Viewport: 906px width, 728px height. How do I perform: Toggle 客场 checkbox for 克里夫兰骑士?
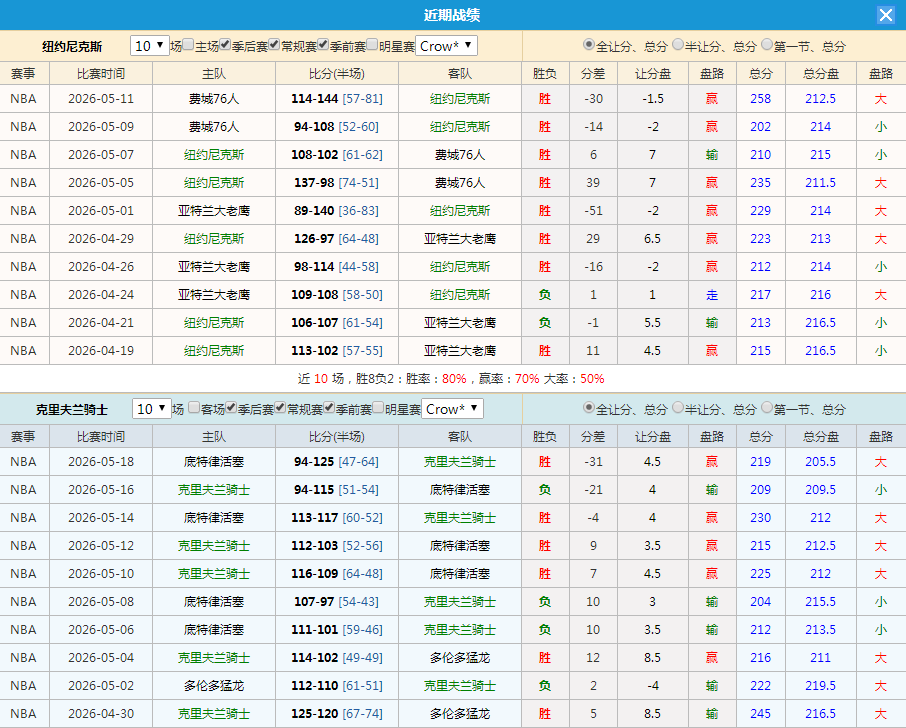tap(194, 408)
